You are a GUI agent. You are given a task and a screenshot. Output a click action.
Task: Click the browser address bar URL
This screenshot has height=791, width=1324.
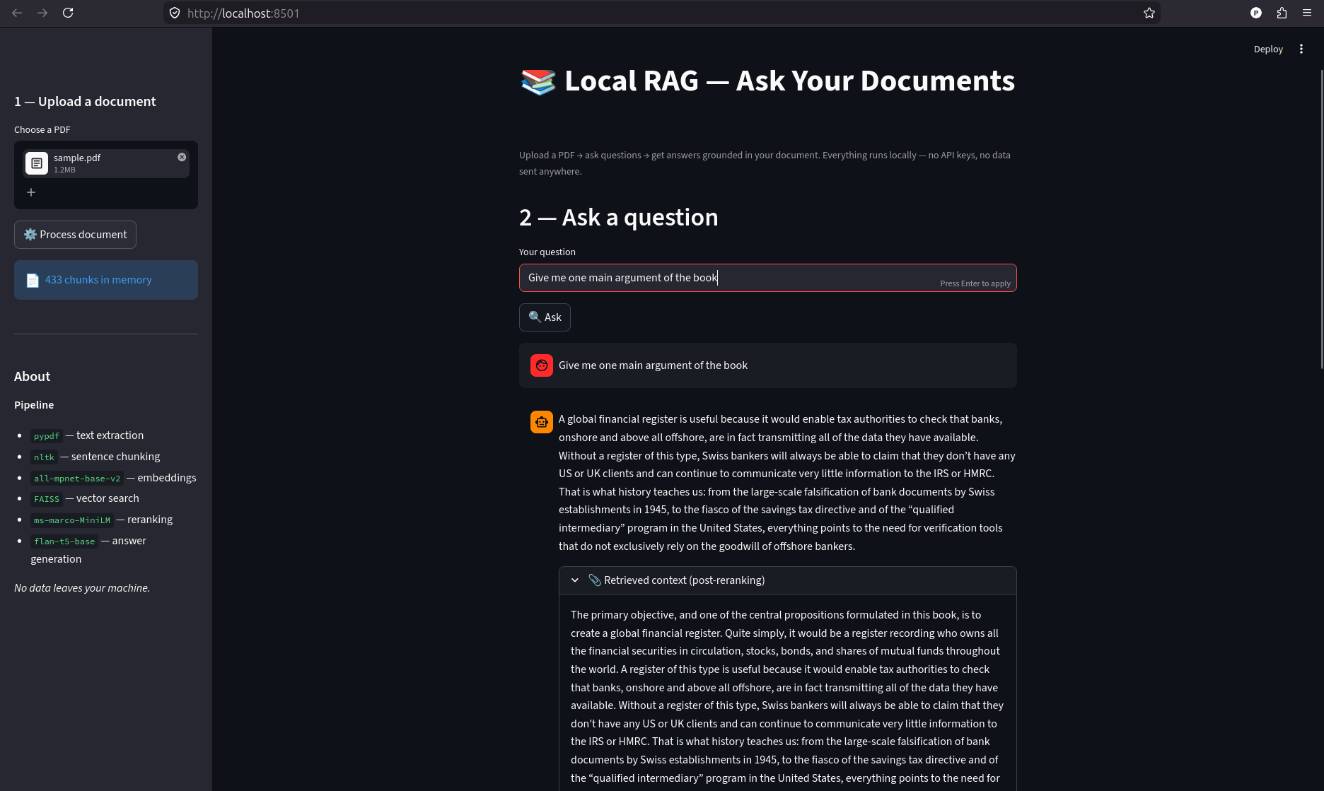(243, 13)
